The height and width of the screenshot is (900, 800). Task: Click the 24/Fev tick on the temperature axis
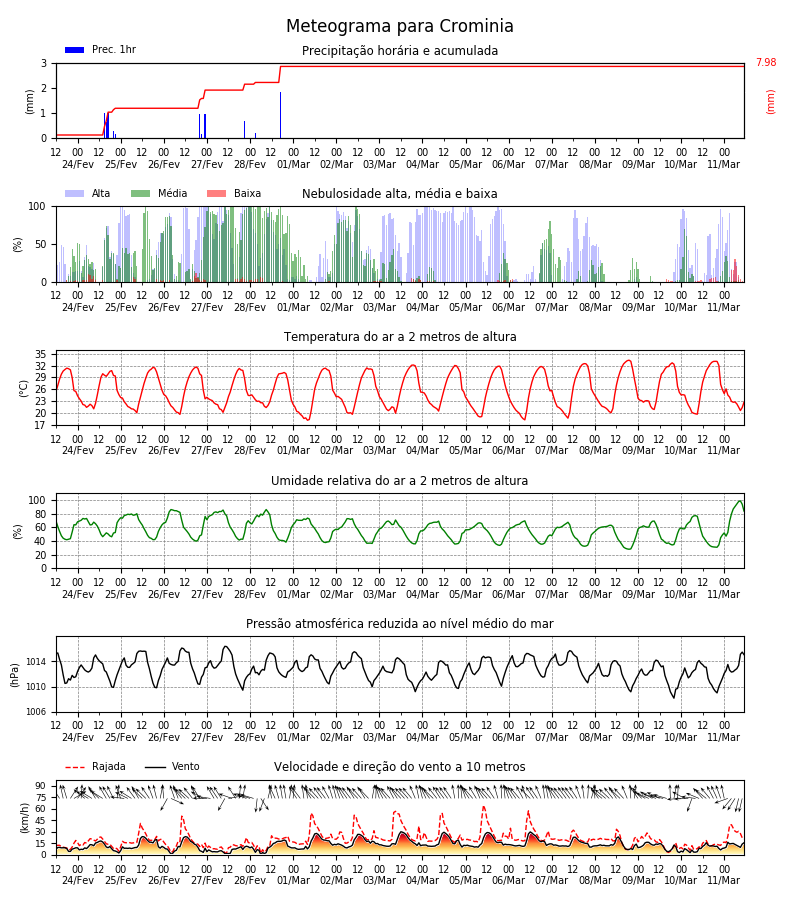tap(77, 451)
